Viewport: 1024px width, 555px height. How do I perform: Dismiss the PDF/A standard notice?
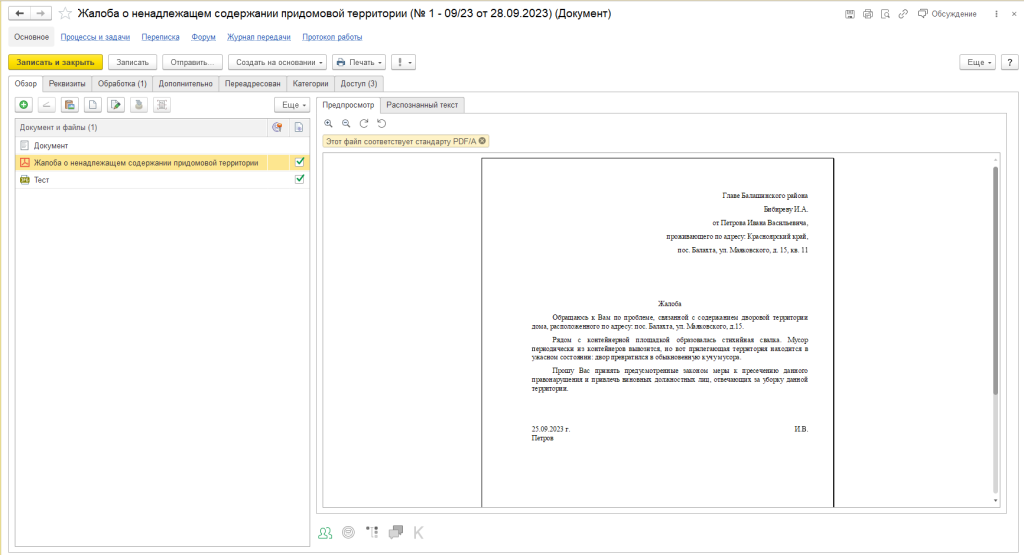click(x=483, y=141)
